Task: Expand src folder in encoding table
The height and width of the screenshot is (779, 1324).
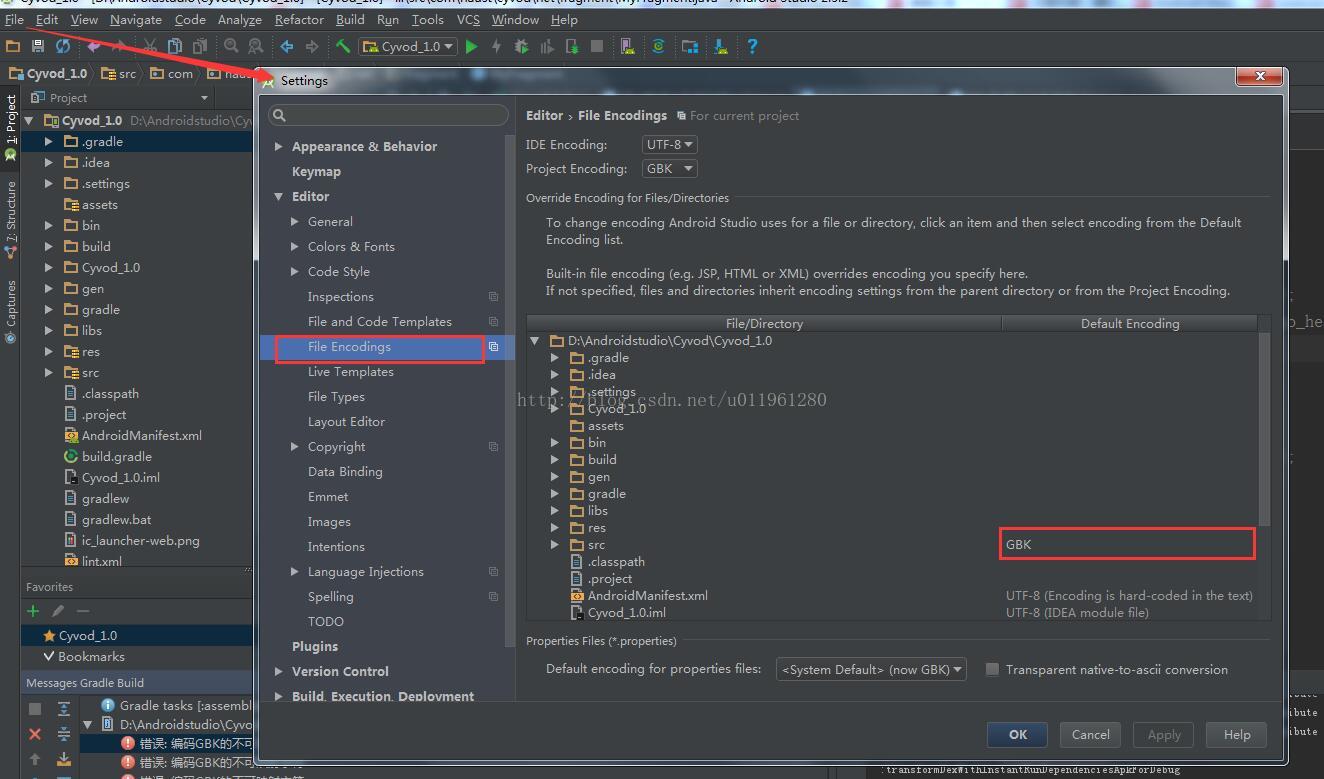Action: [x=555, y=545]
